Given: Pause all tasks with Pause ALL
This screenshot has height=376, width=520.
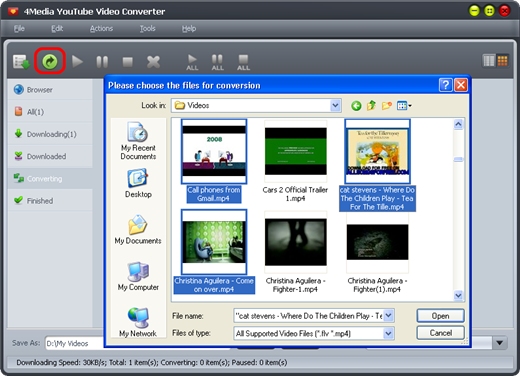Looking at the screenshot, I should (x=217, y=62).
